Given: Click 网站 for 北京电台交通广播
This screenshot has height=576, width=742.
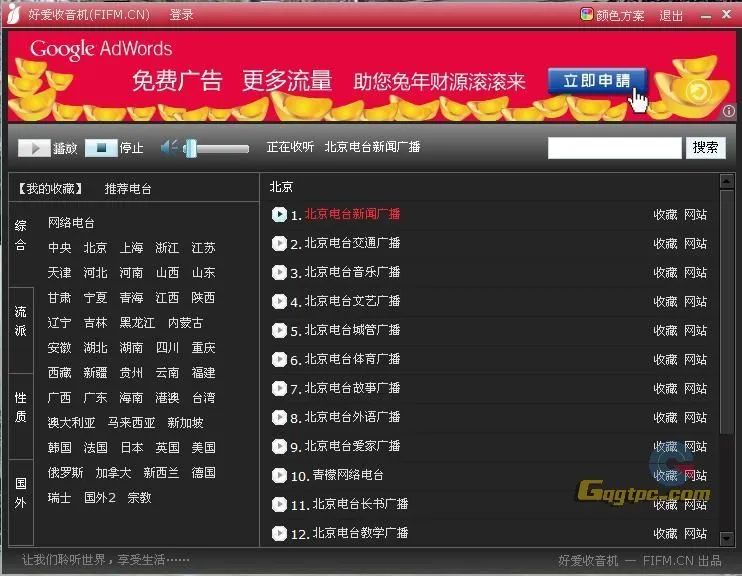Looking at the screenshot, I should pyautogui.click(x=695, y=244).
